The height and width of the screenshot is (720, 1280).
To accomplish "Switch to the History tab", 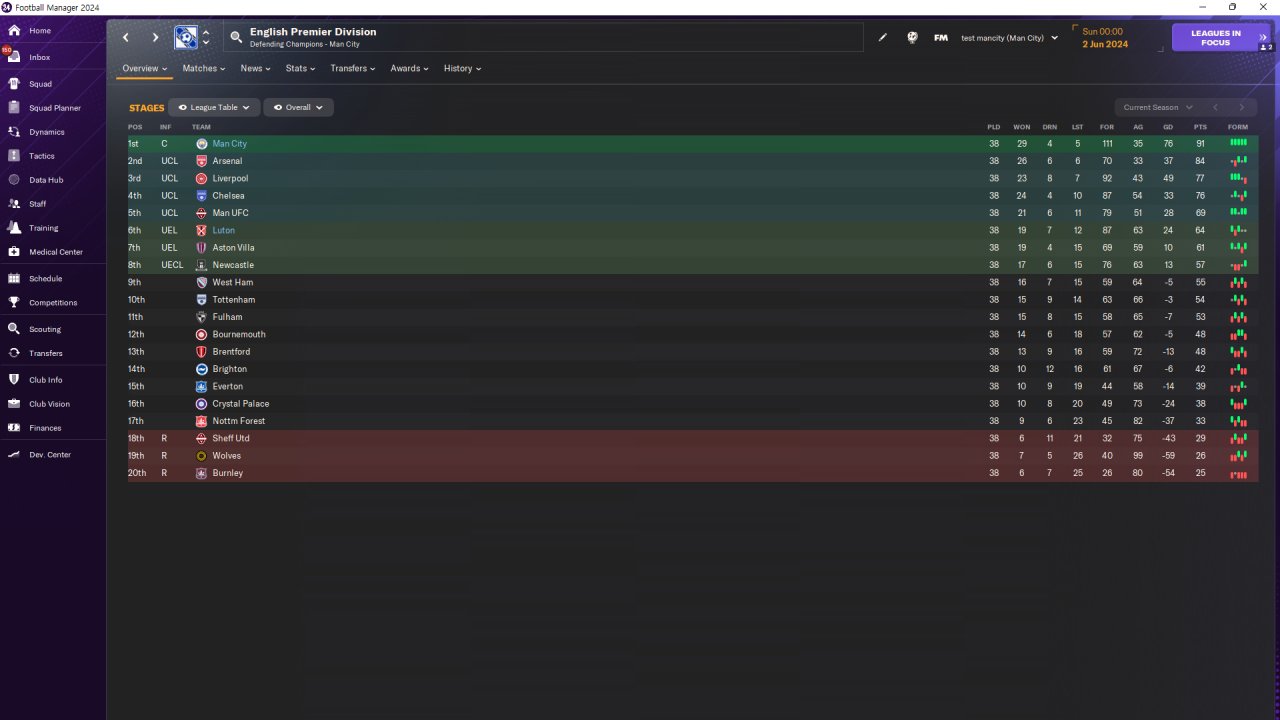I will click(x=462, y=68).
